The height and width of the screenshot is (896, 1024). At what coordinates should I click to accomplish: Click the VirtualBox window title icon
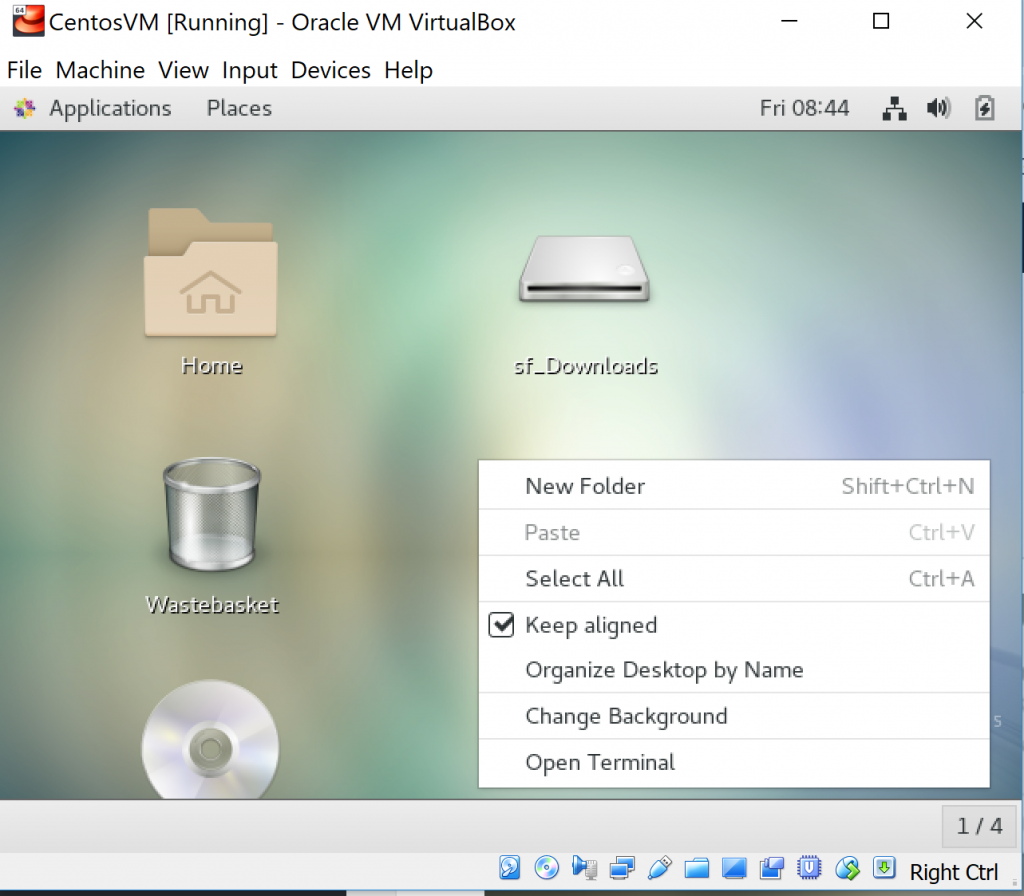coord(28,21)
